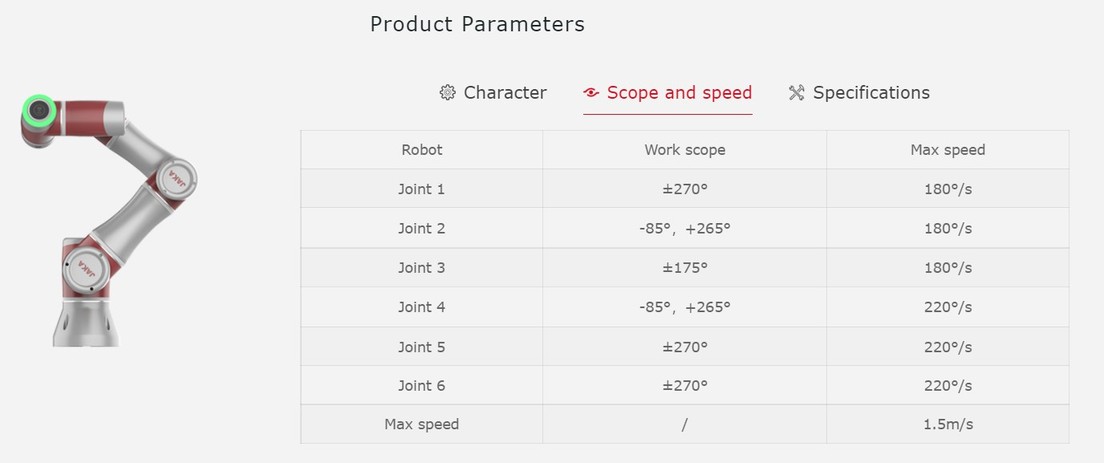This screenshot has width=1104, height=463.
Task: Switch to the Character tab
Action: (493, 93)
